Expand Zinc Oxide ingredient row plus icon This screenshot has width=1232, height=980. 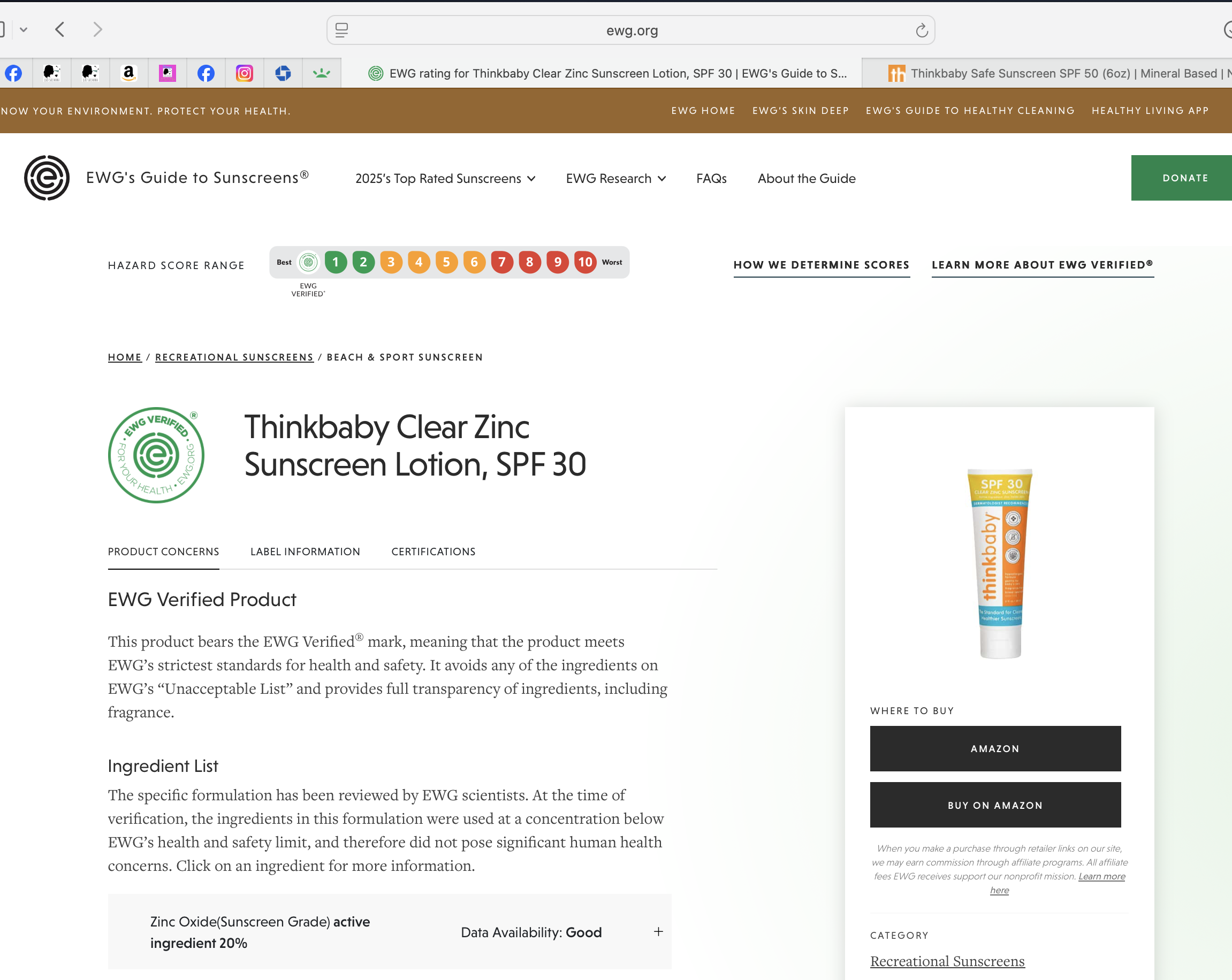click(x=658, y=931)
